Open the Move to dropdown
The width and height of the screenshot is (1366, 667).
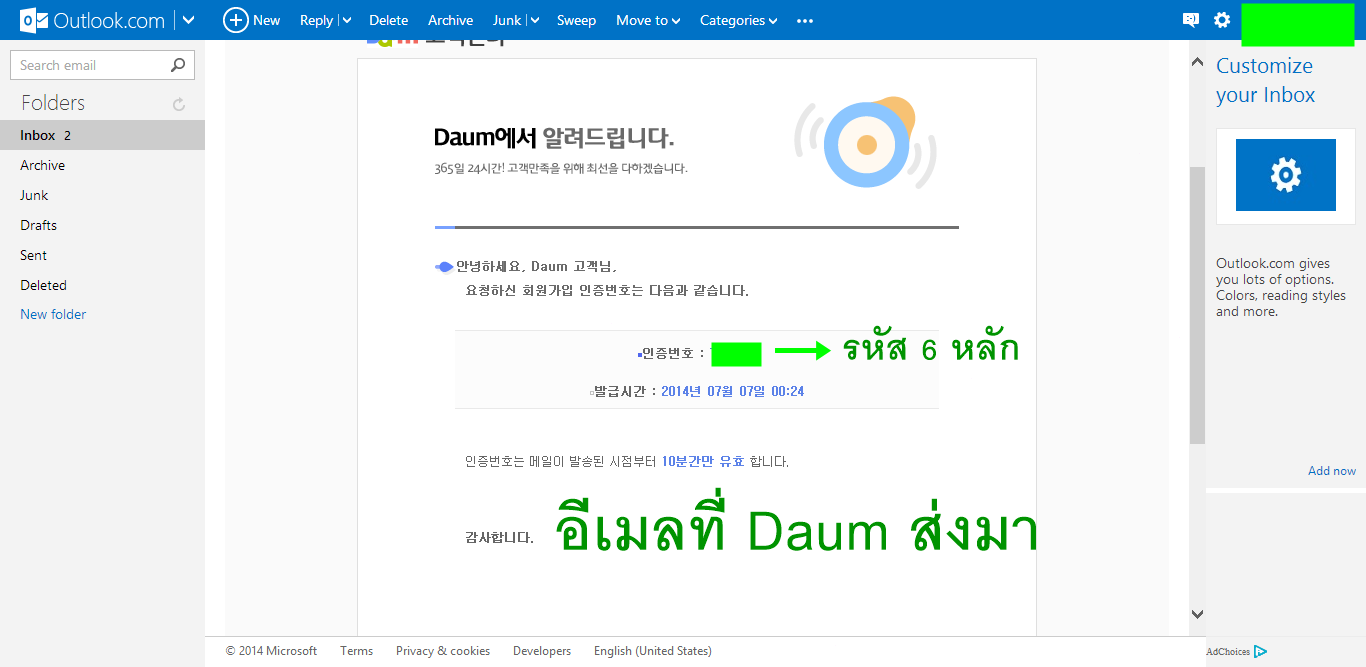click(x=648, y=20)
